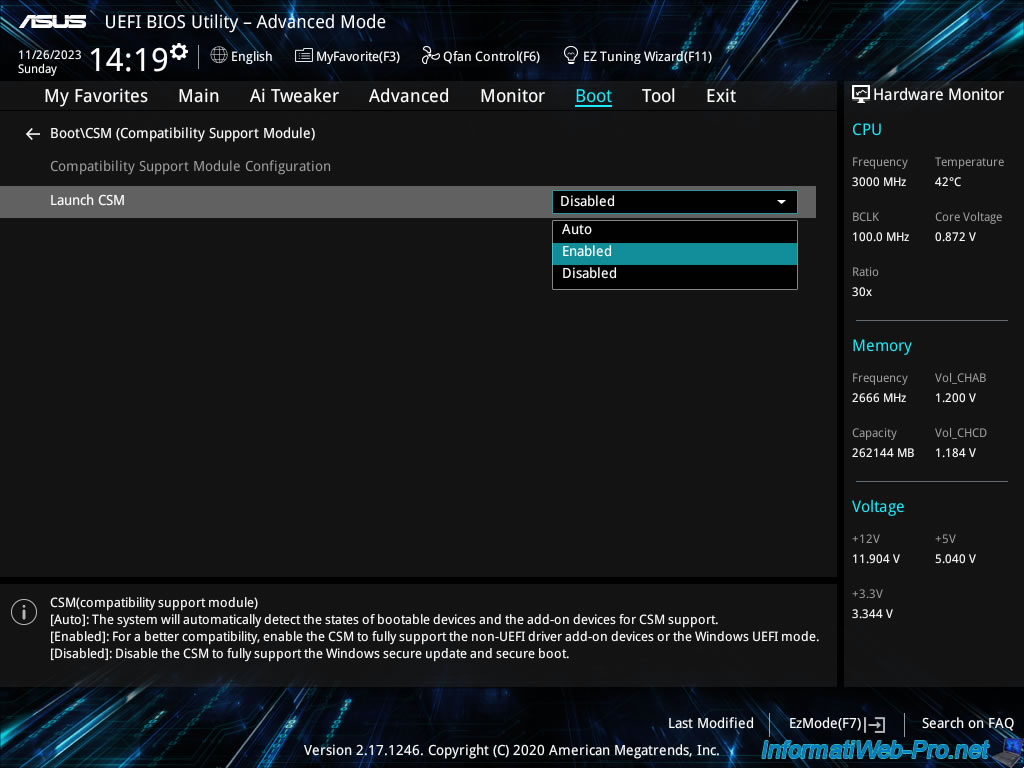Click Core Voltage value 0.872 V
Viewport: 1024px width, 768px height.
pyautogui.click(x=955, y=237)
